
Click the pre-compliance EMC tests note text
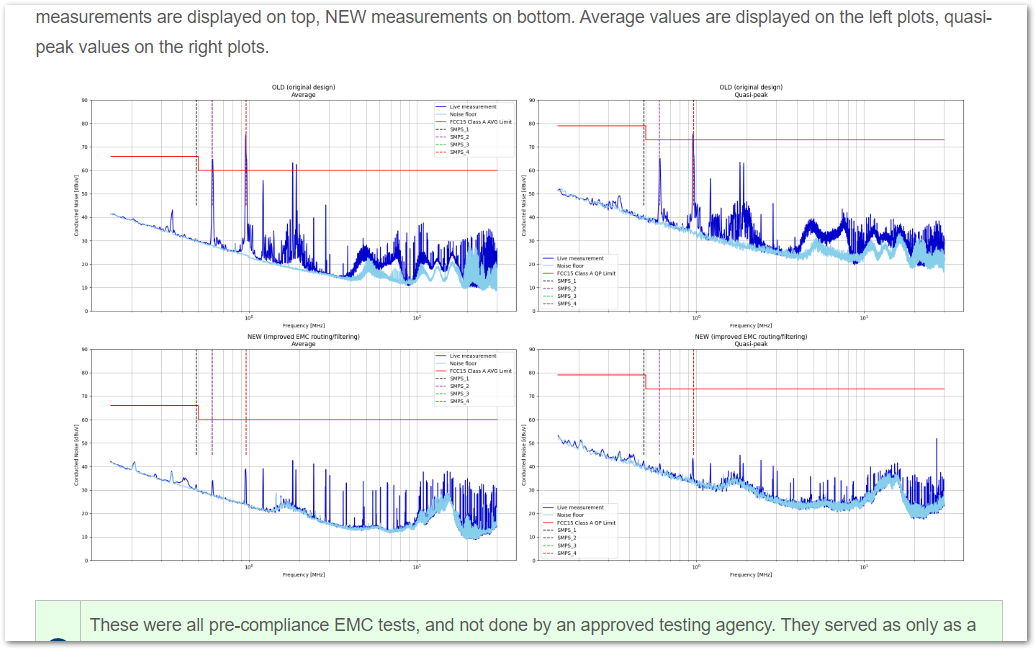532,625
